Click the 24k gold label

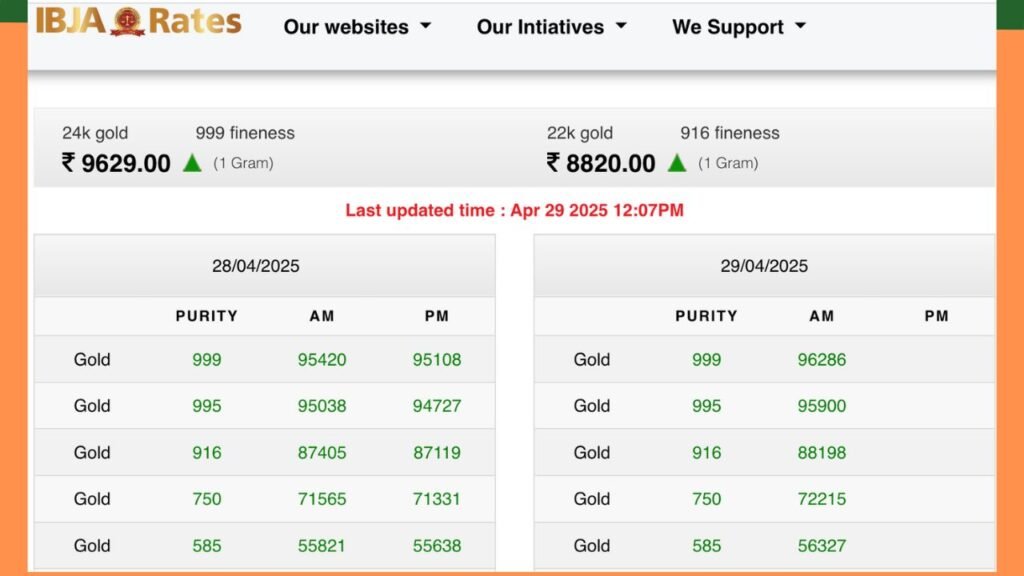point(95,133)
